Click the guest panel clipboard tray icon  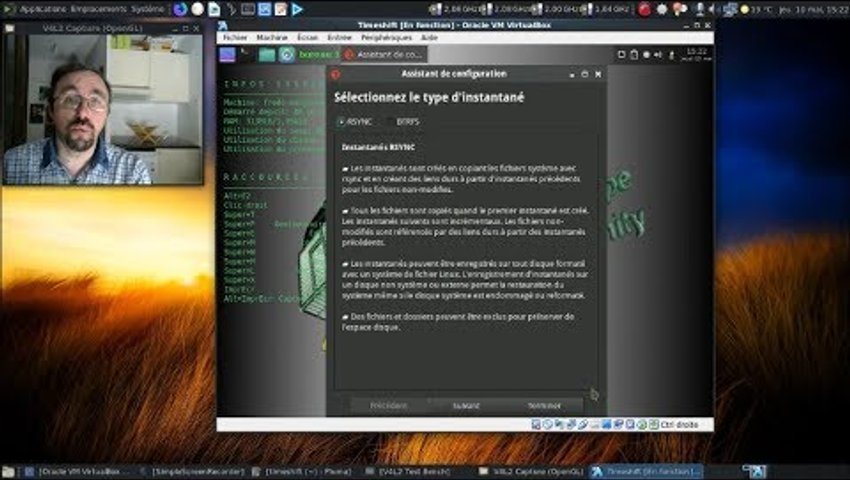coord(633,54)
